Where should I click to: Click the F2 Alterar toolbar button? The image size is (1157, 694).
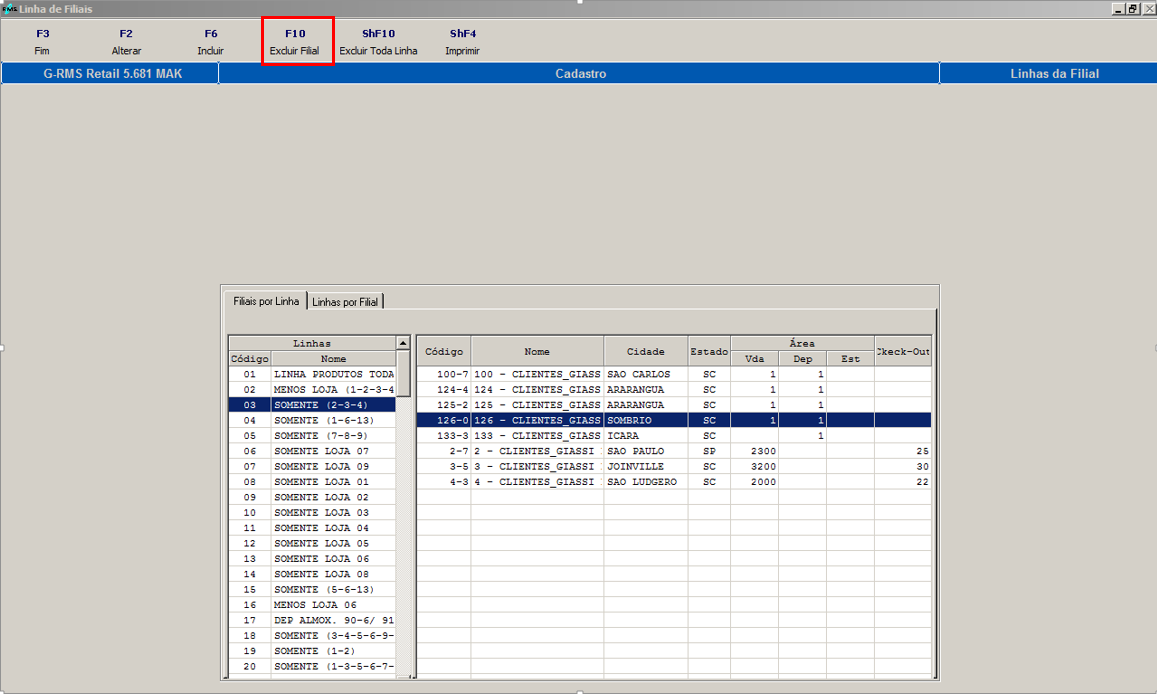[126, 42]
